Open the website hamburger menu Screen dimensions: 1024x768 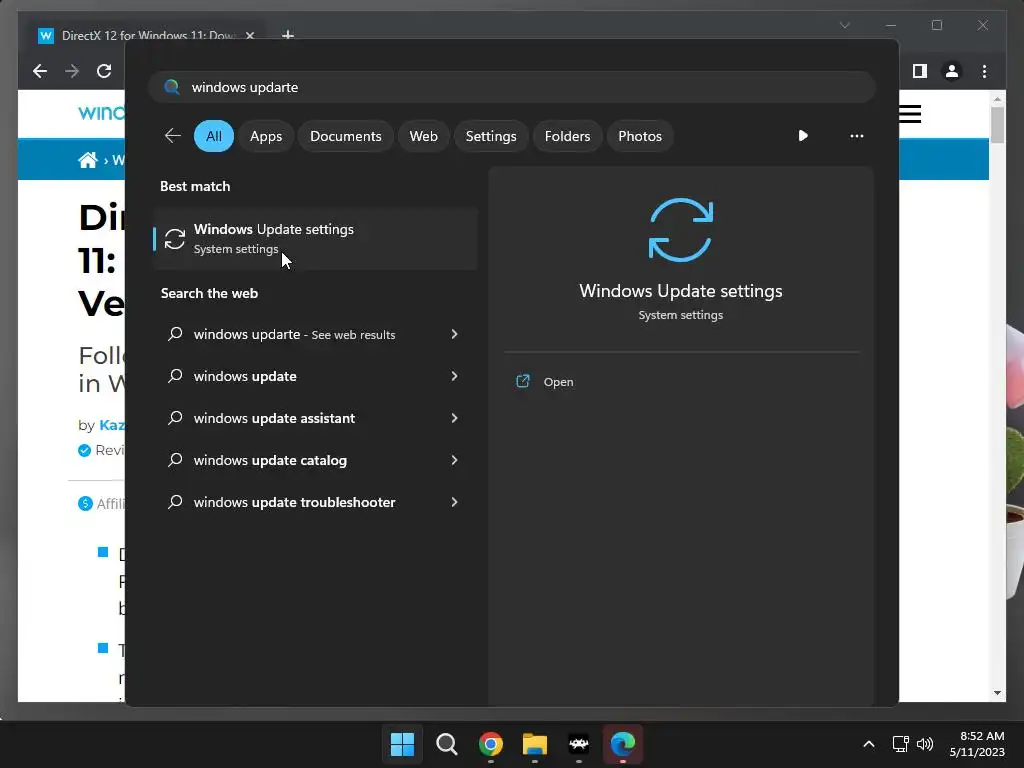tap(910, 114)
